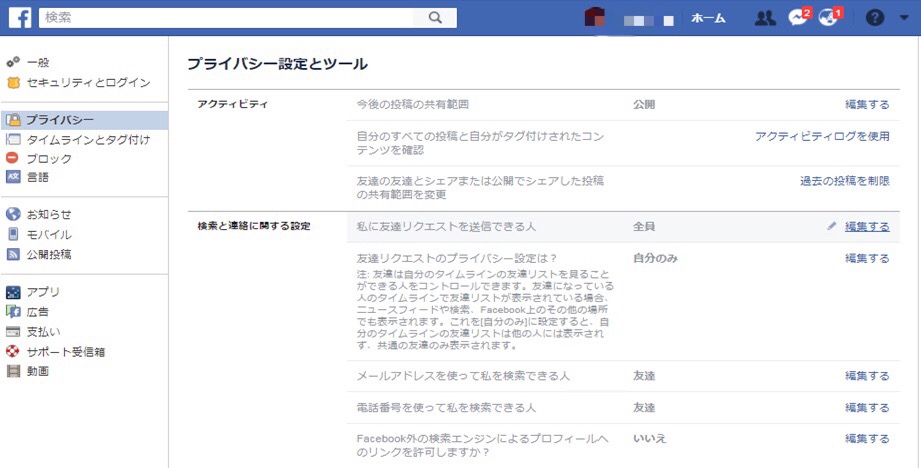The image size is (921, 468).
Task: Open the モバイル settings page
Action: [x=49, y=235]
